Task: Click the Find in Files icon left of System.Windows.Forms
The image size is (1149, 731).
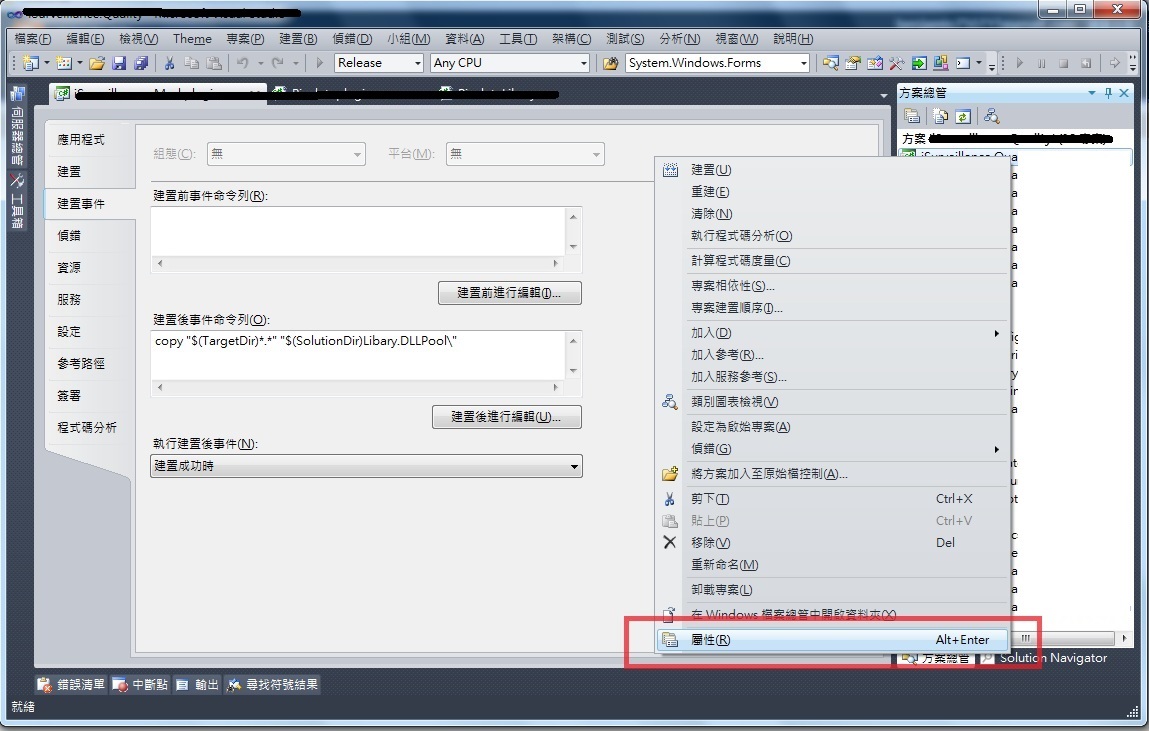Action: coord(611,63)
